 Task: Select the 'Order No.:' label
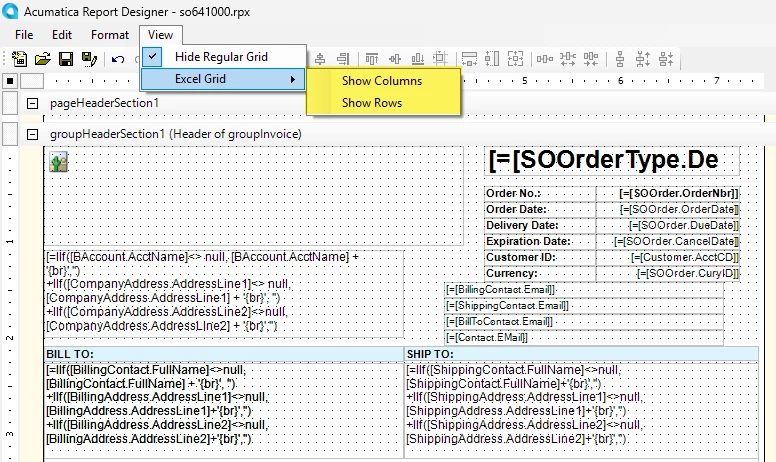click(540, 193)
